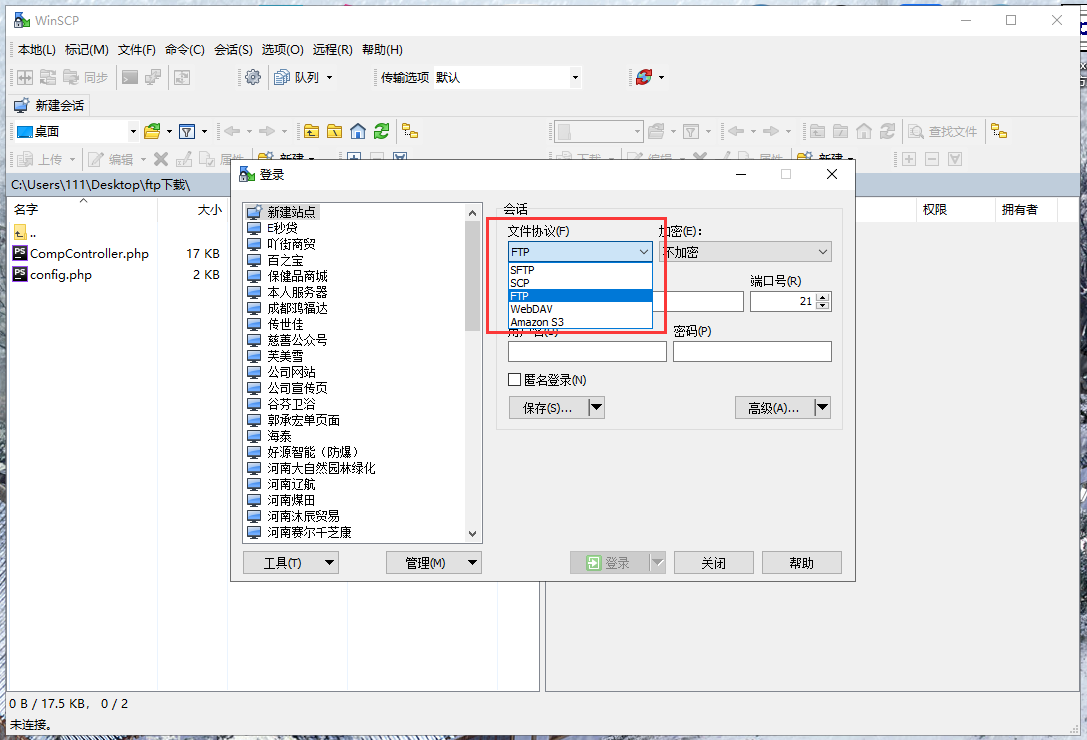Viewport: 1087px width, 740px height.
Task: Select the 慈善公众号 site entry
Action: coord(297,340)
